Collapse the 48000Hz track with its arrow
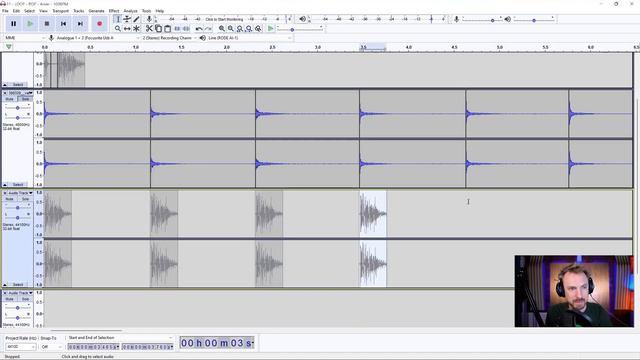 coord(5,184)
